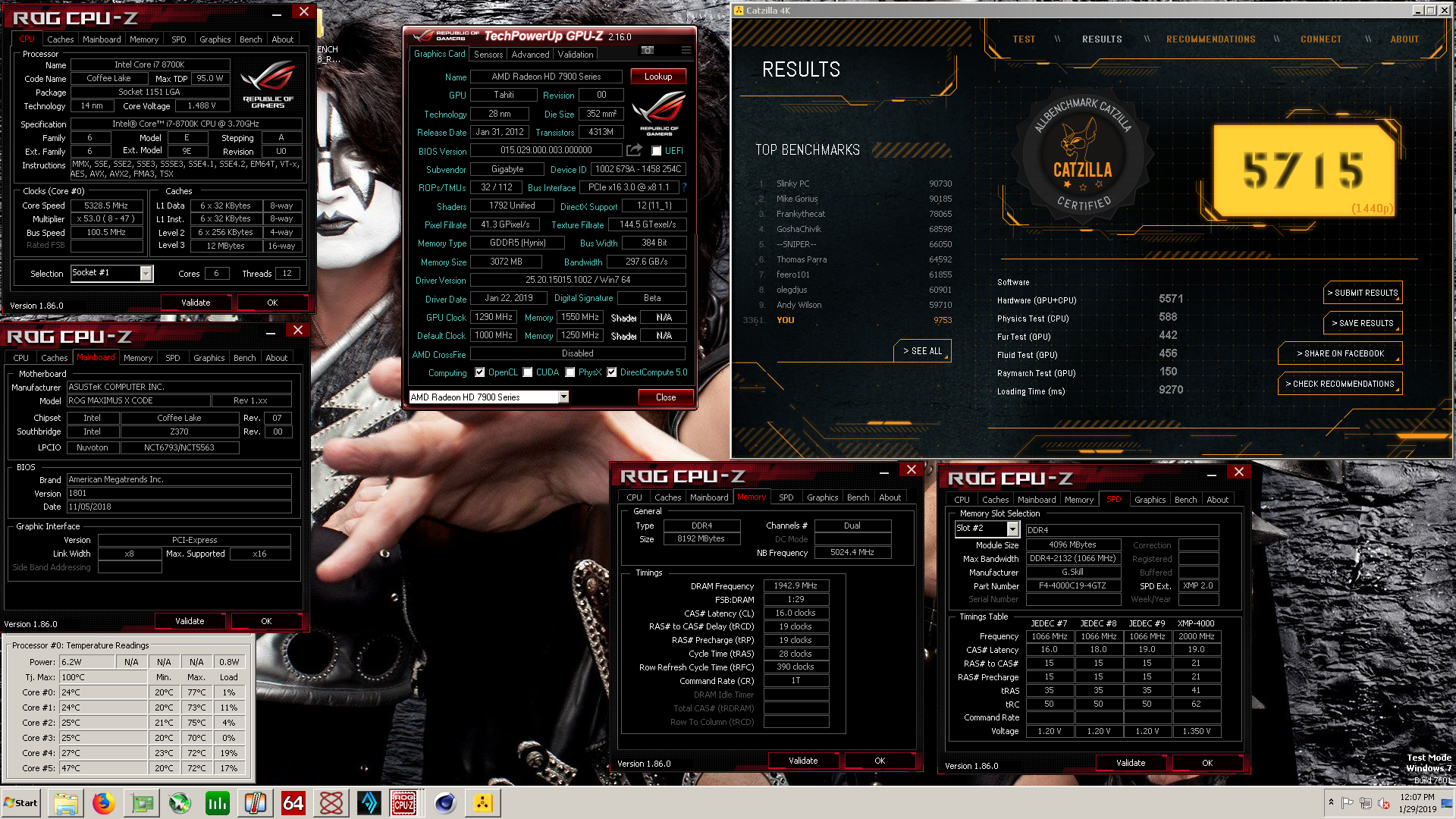Open the ABOUT tab in Catzilla
The height and width of the screenshot is (819, 1456).
(x=1404, y=39)
